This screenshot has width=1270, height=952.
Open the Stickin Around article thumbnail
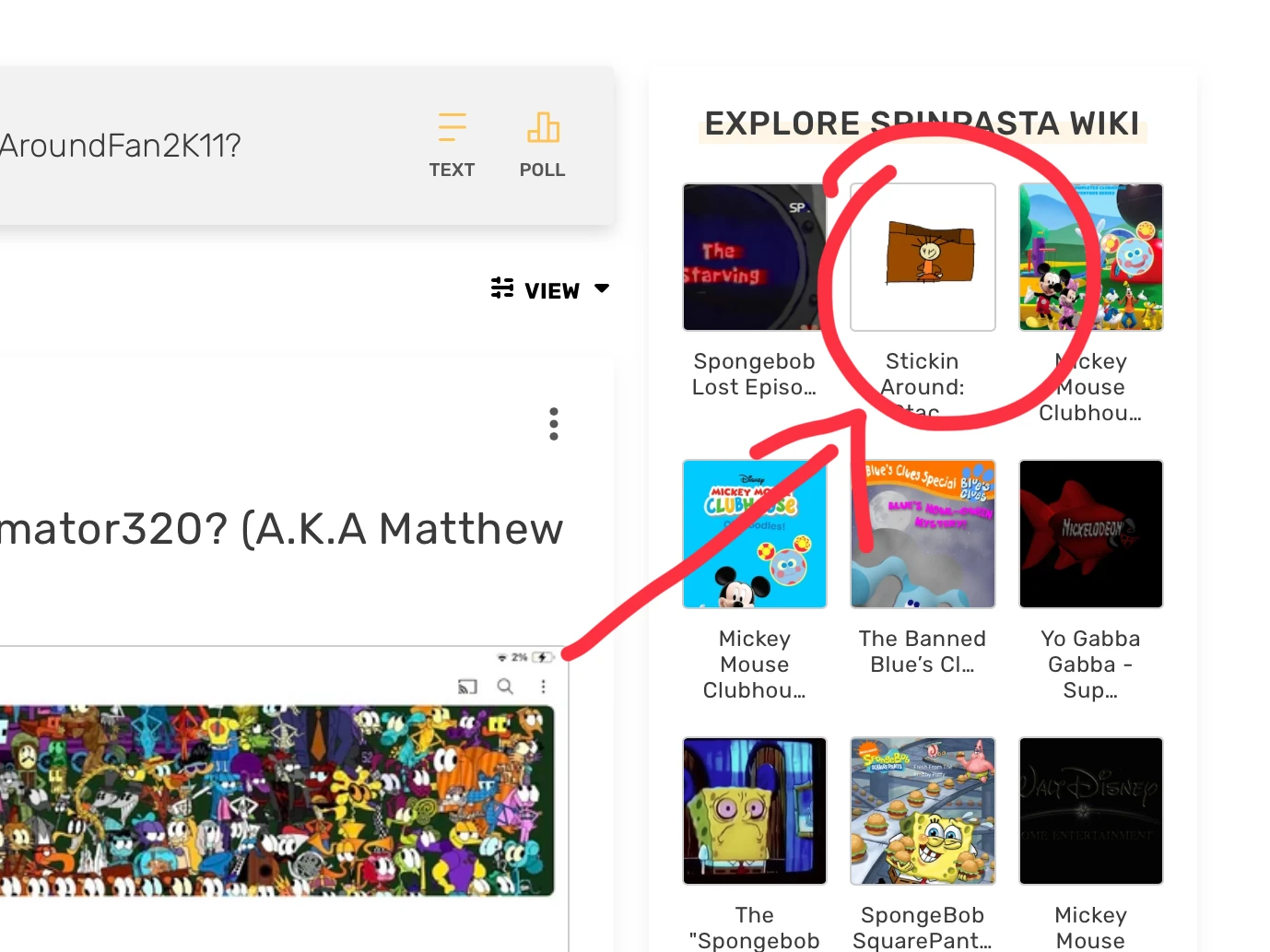(x=923, y=257)
